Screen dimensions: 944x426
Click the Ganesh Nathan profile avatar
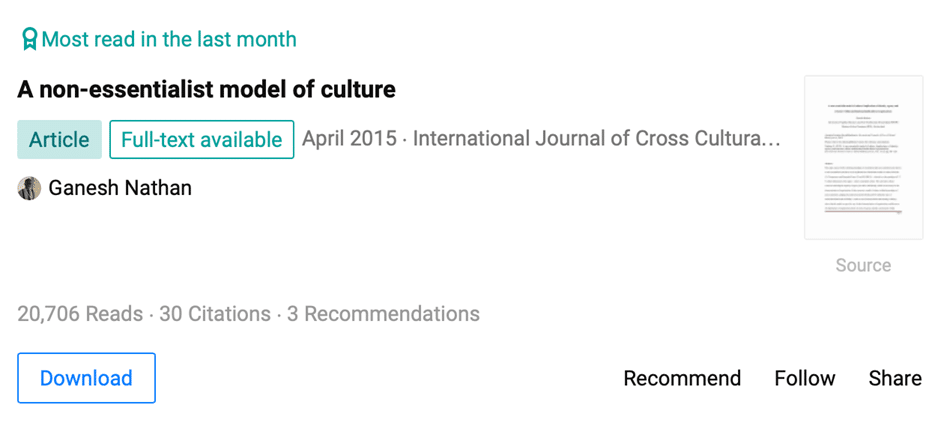[x=29, y=188]
